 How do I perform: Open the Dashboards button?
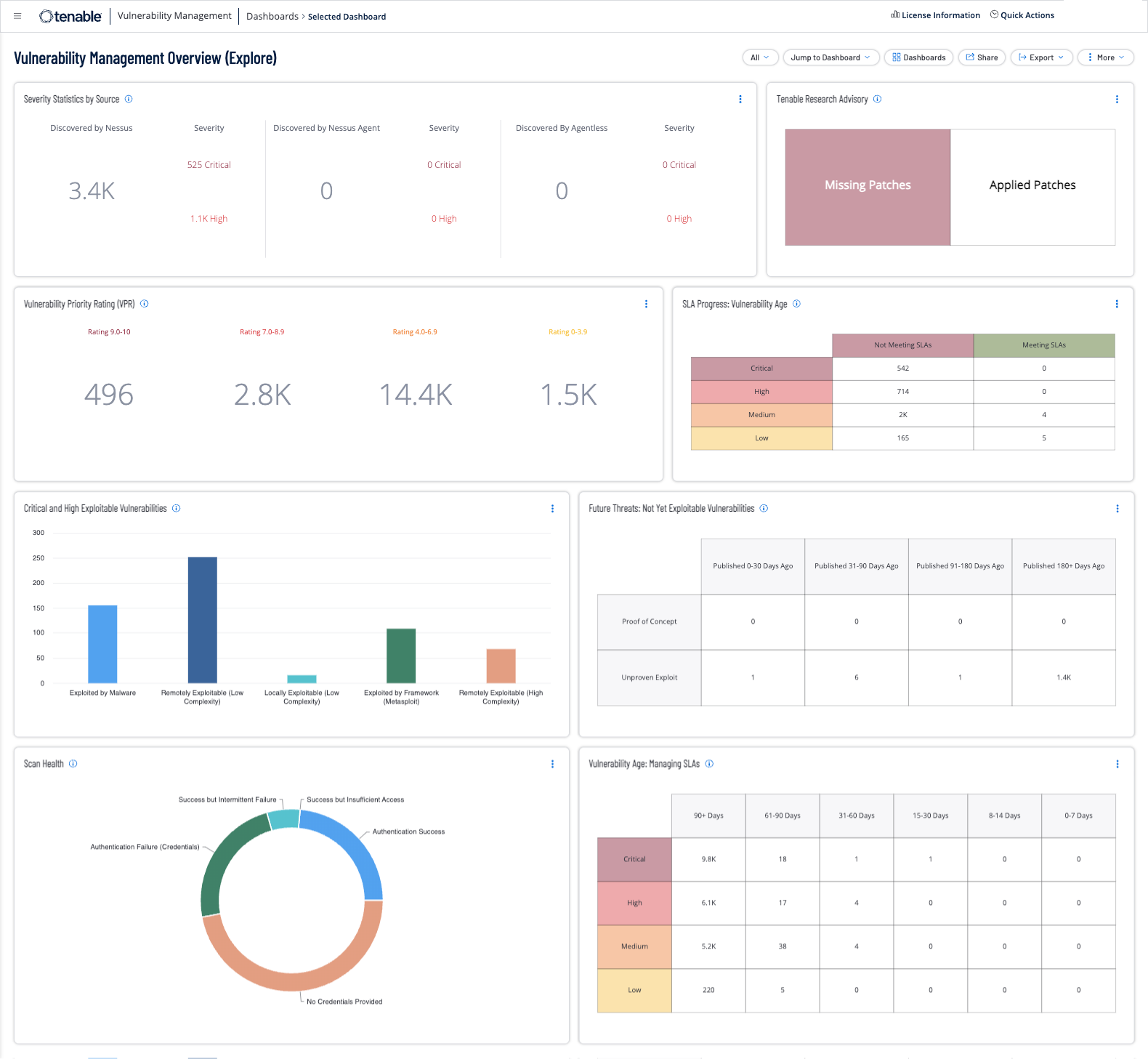918,57
